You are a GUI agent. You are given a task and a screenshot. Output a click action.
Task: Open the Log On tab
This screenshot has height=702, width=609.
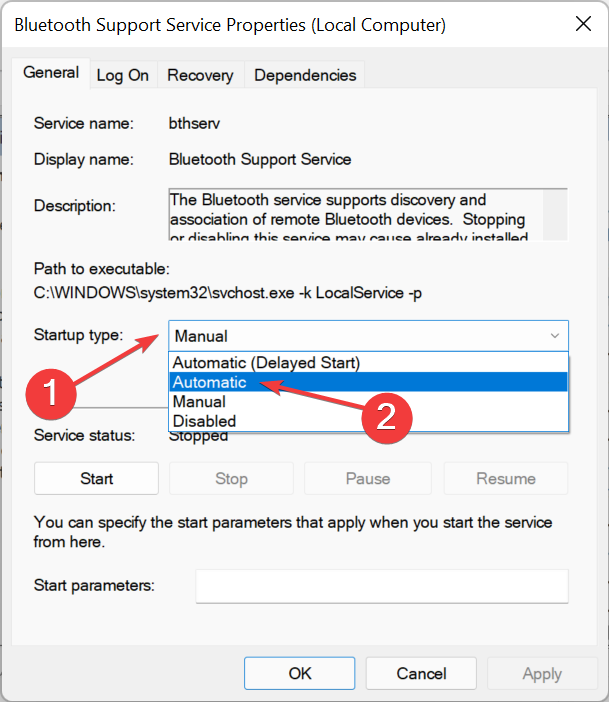(123, 75)
